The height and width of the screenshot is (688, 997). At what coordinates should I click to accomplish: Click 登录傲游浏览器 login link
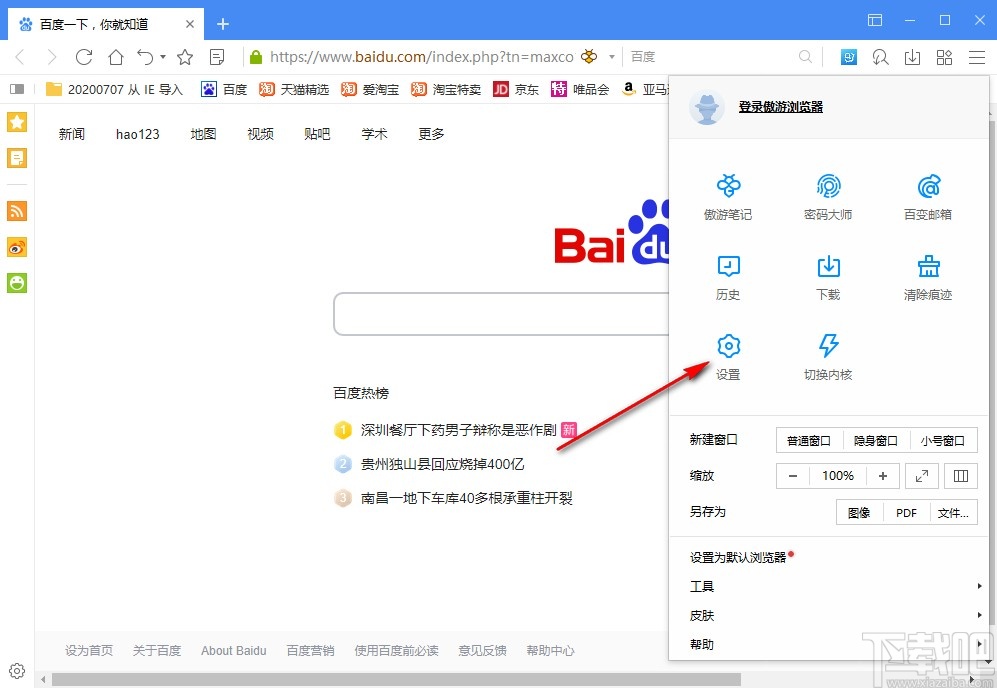pyautogui.click(x=781, y=107)
